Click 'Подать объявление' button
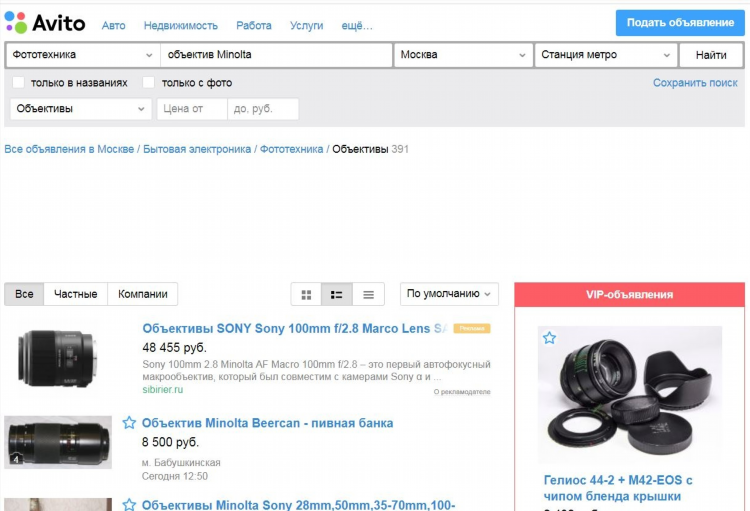Image resolution: width=750 pixels, height=511 pixels. (680, 22)
